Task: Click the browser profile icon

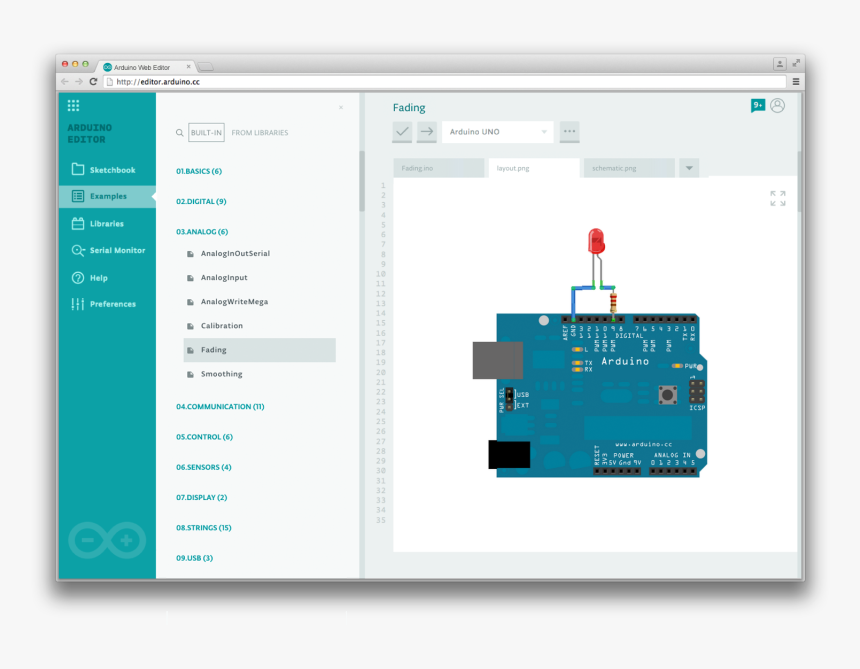Action: [779, 64]
